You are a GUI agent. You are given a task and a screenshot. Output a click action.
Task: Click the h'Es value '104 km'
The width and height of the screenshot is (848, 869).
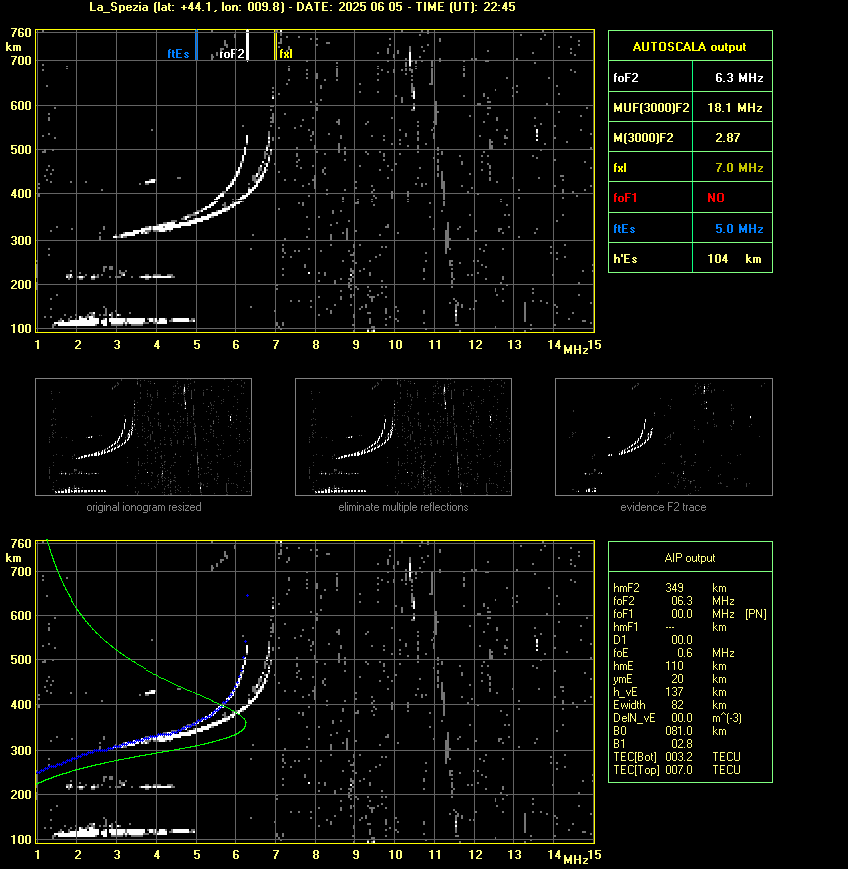tap(734, 259)
